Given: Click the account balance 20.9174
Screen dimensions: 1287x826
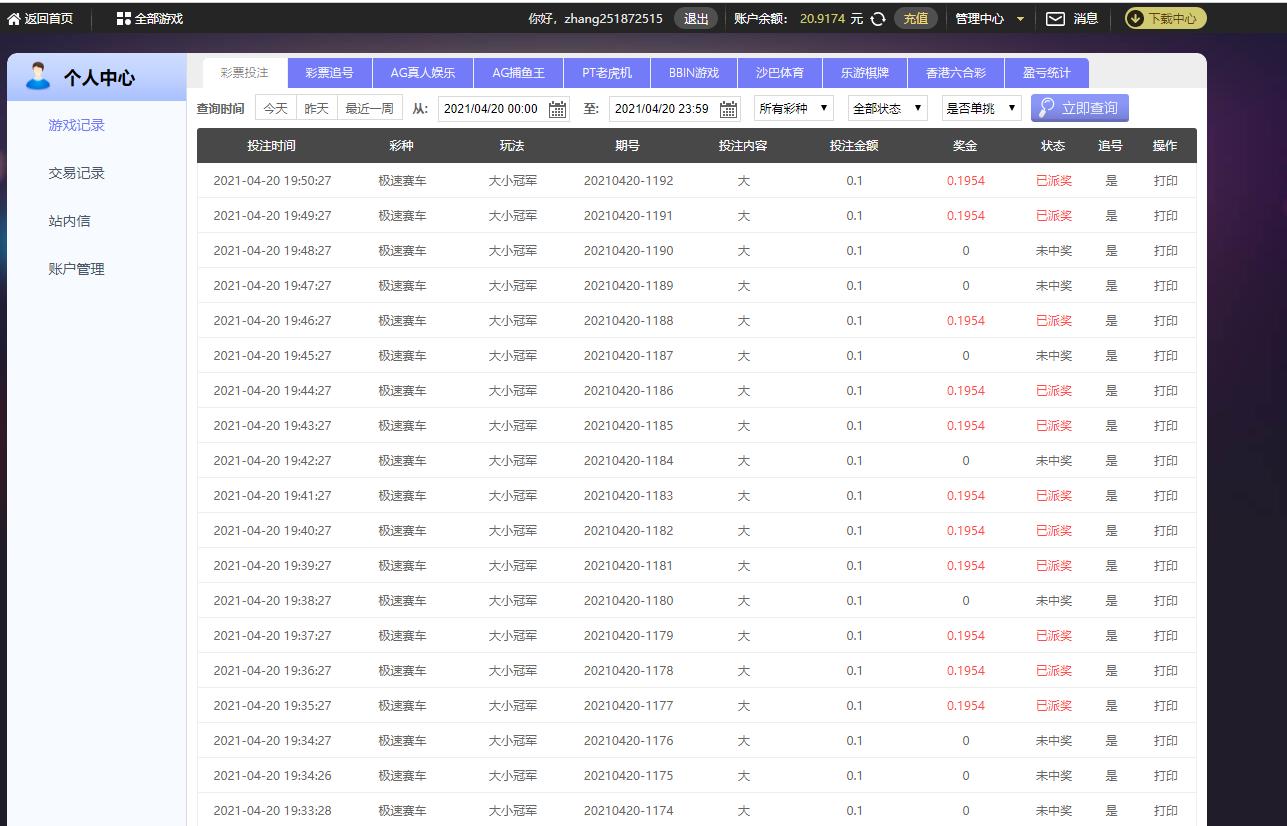Looking at the screenshot, I should point(823,19).
